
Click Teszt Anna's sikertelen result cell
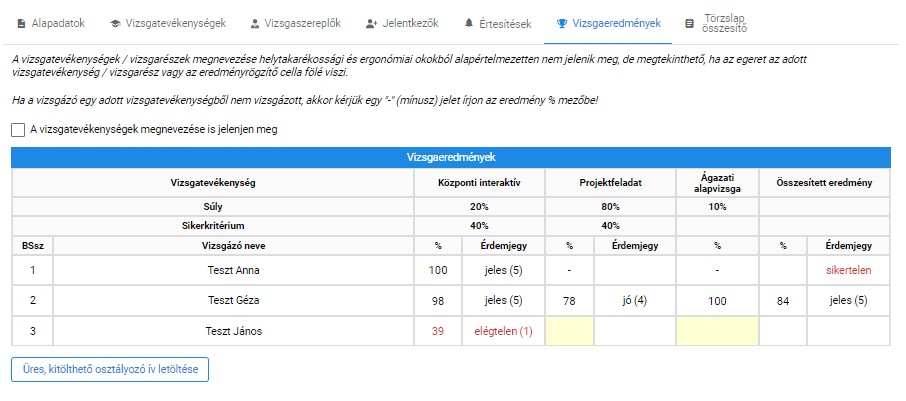coord(848,270)
